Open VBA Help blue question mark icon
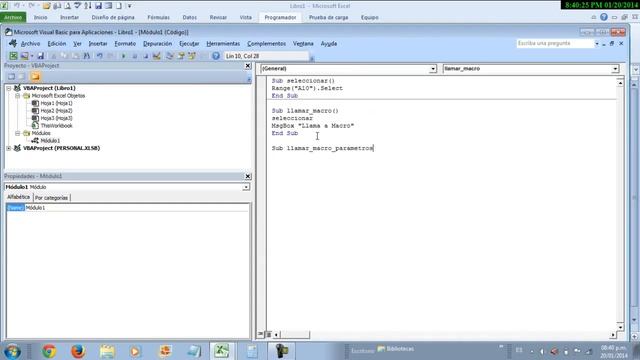640x360 pixels. [216, 56]
